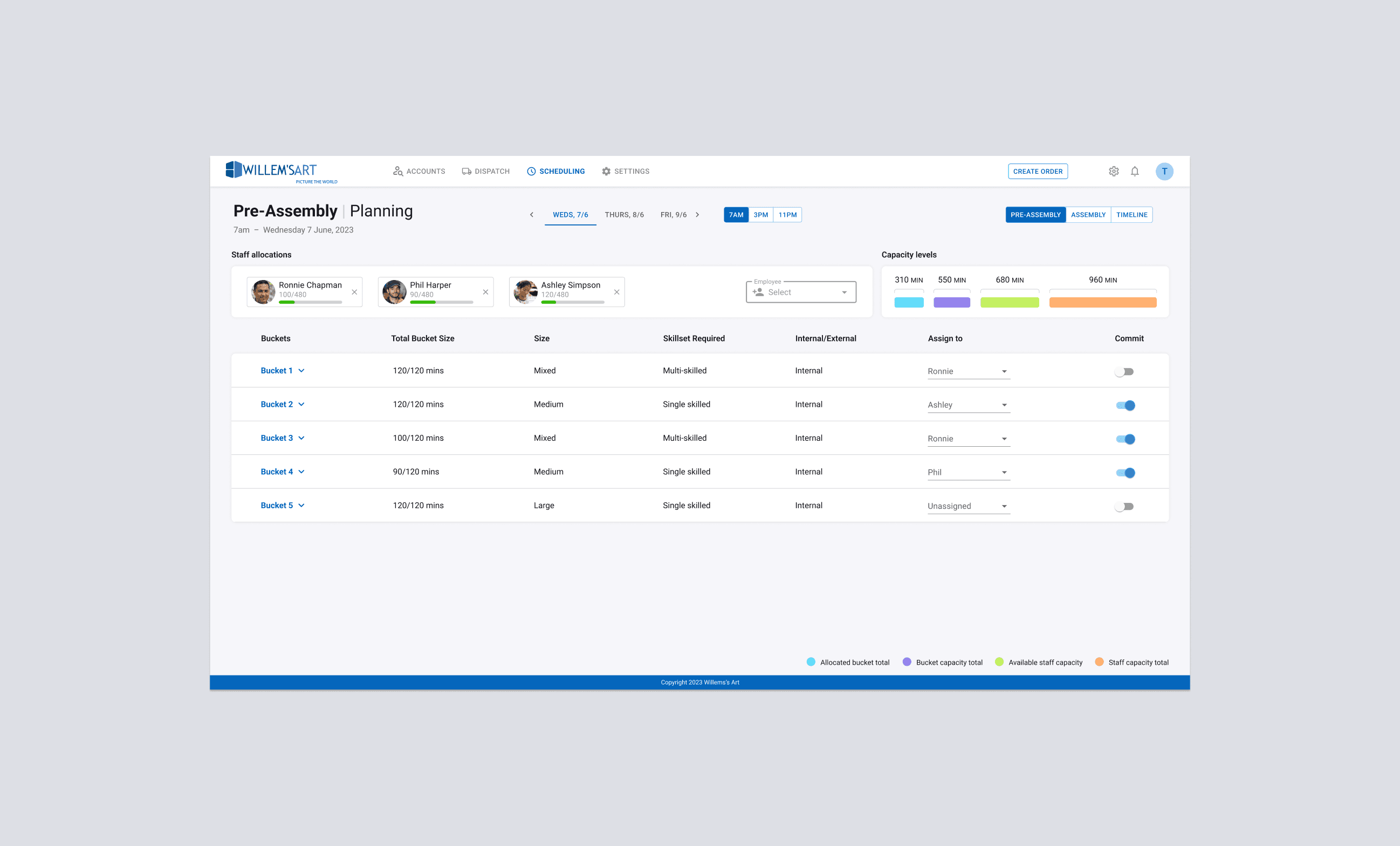The image size is (1400, 846).
Task: Click the purple 550 MIN capacity bar
Action: [952, 302]
